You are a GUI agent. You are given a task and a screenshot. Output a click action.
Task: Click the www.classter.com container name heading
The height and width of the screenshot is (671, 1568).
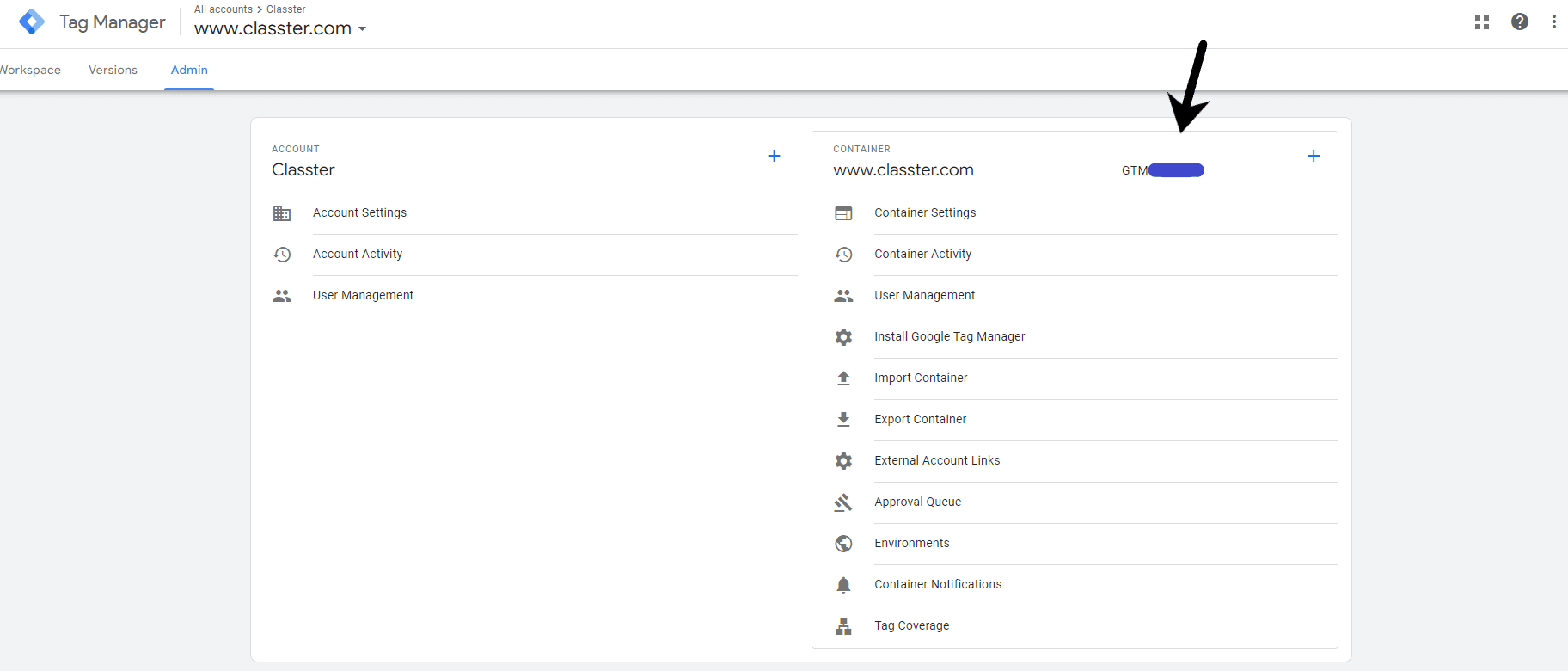point(903,170)
